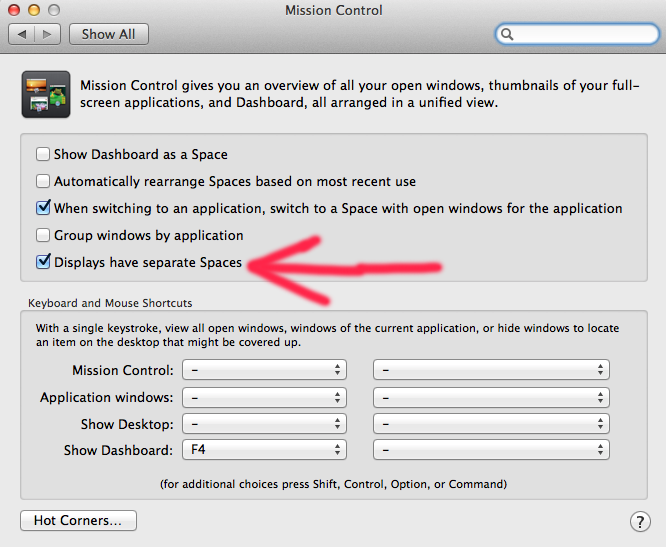Viewport: 666px width, 547px height.
Task: Open the Hot Corners settings
Action: click(x=78, y=521)
